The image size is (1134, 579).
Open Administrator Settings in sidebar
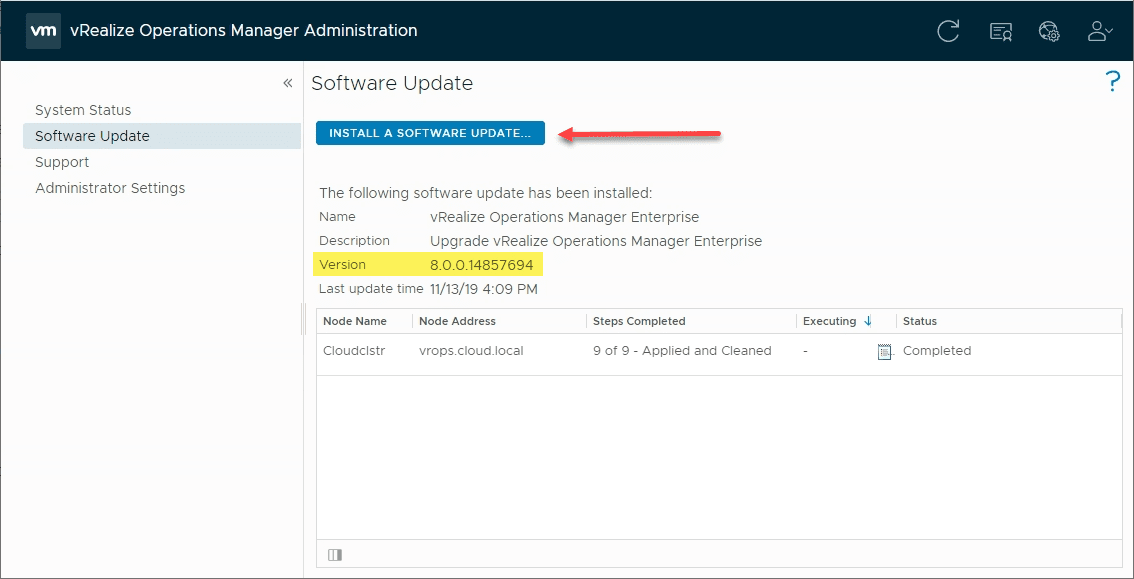tap(110, 188)
